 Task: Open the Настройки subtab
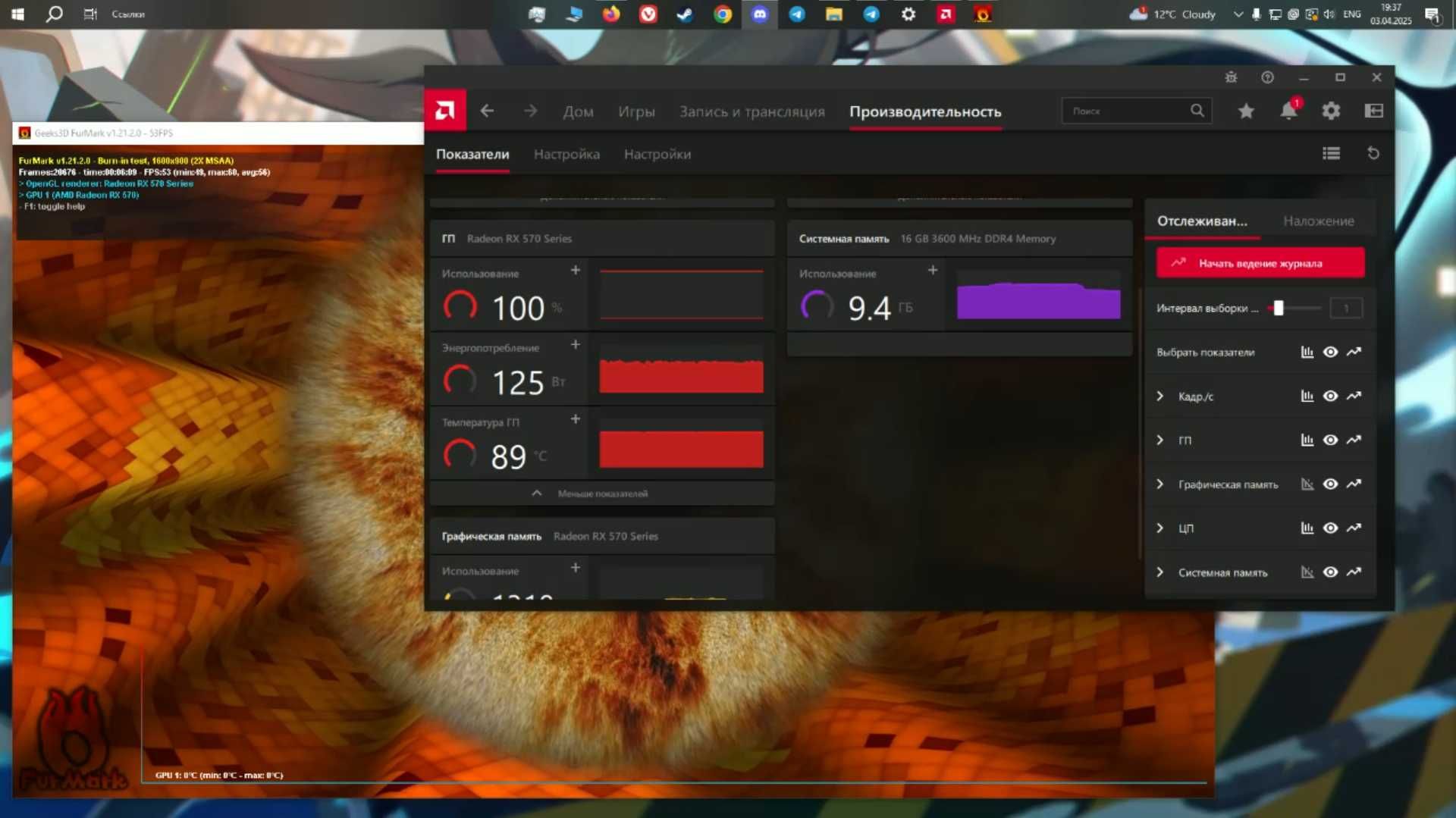[657, 154]
